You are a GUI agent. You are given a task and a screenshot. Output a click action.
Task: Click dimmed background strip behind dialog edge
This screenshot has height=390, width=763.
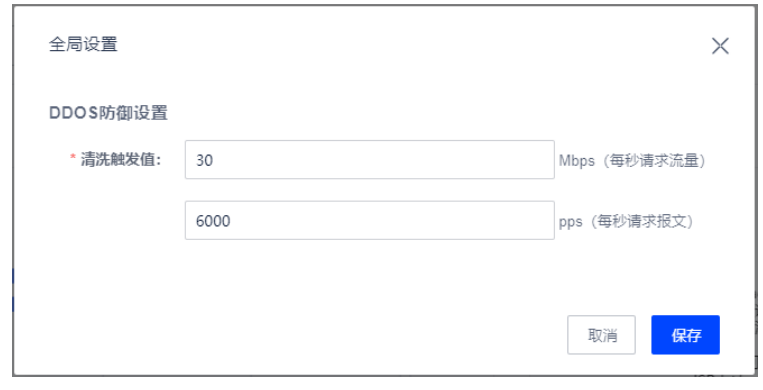pyautogui.click(x=759, y=195)
